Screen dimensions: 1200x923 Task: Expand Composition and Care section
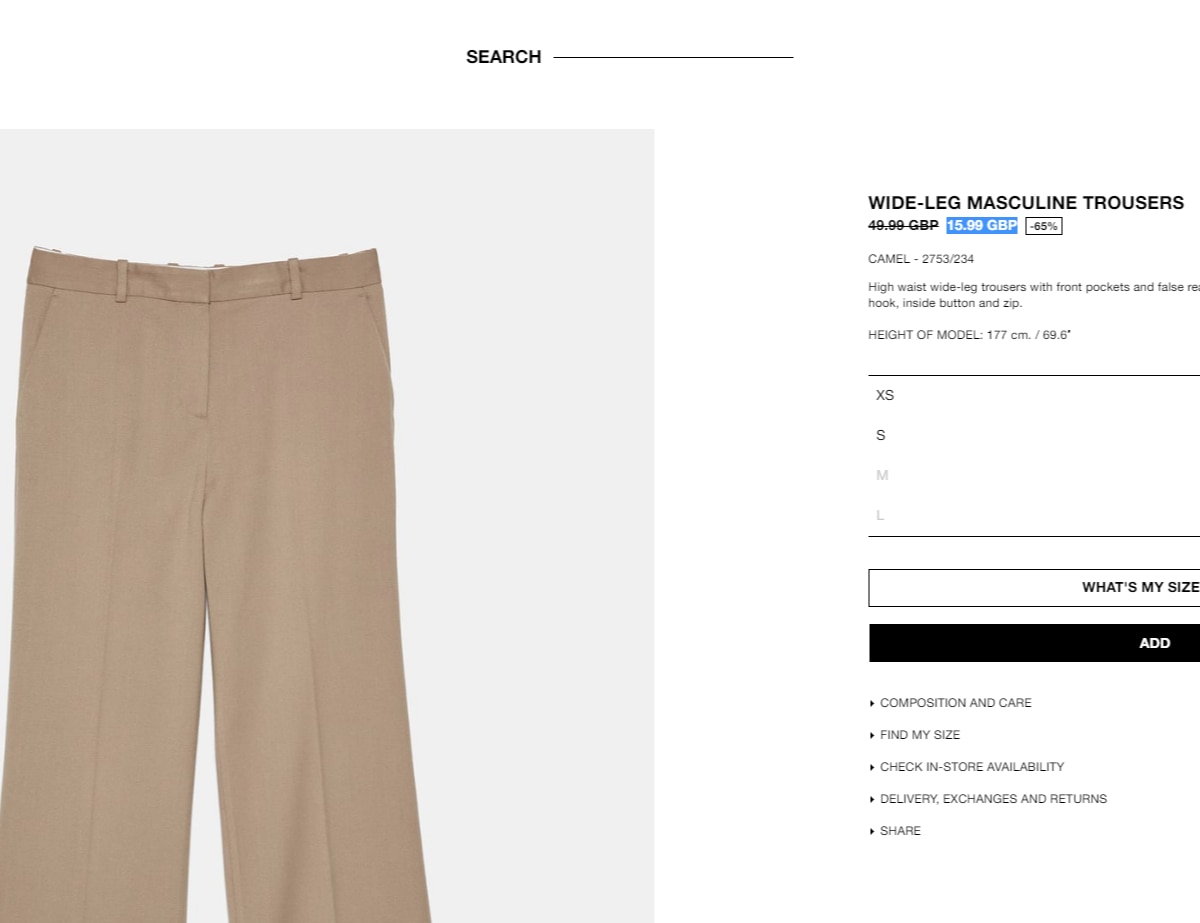coord(951,703)
